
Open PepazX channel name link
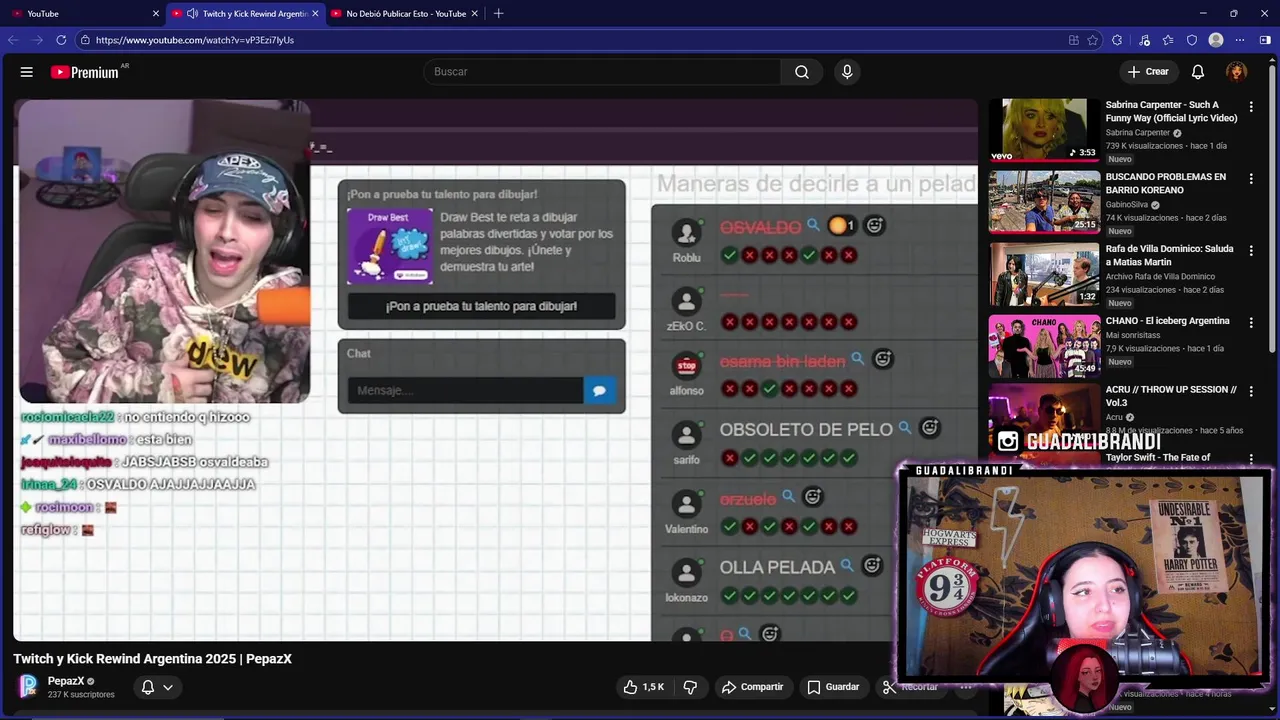(x=66, y=681)
